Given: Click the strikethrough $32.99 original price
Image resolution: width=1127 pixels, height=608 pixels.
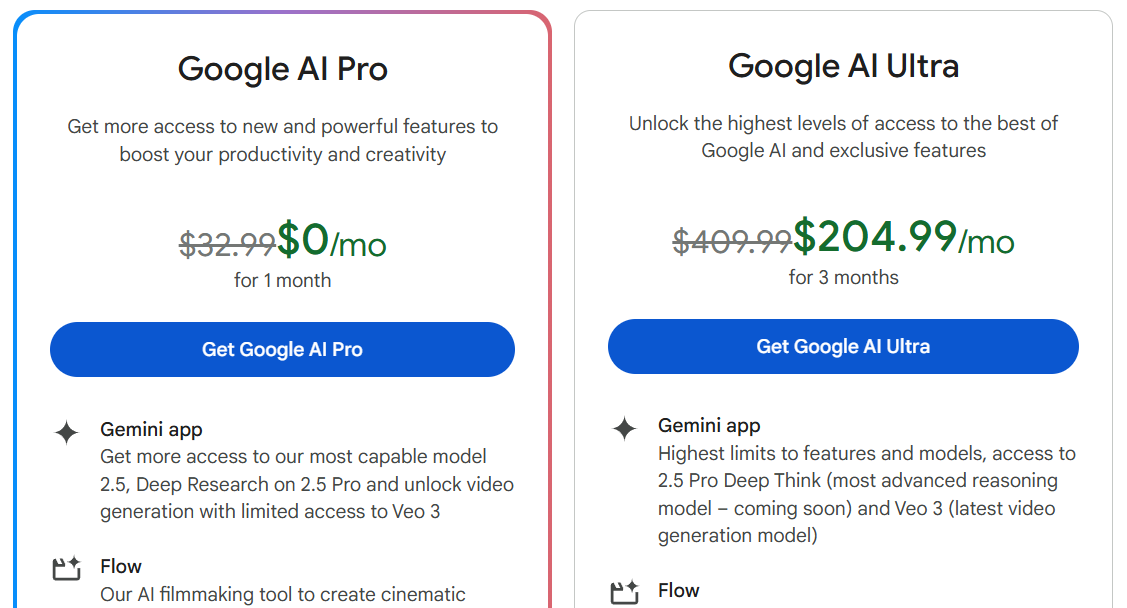Looking at the screenshot, I should (x=227, y=244).
